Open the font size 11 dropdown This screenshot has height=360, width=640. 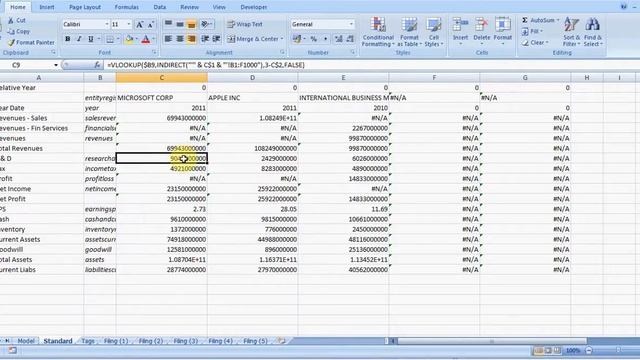pos(129,24)
